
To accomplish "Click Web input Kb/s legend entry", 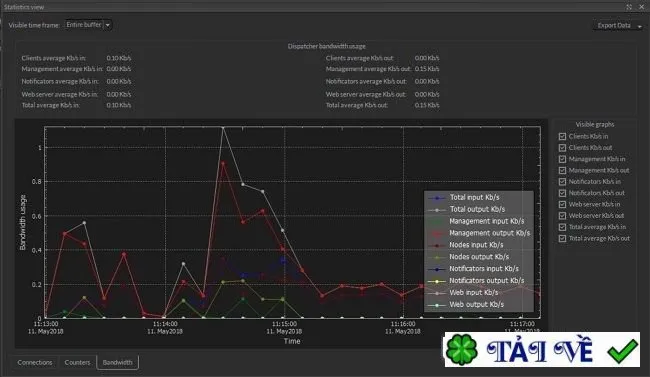I will [463, 293].
